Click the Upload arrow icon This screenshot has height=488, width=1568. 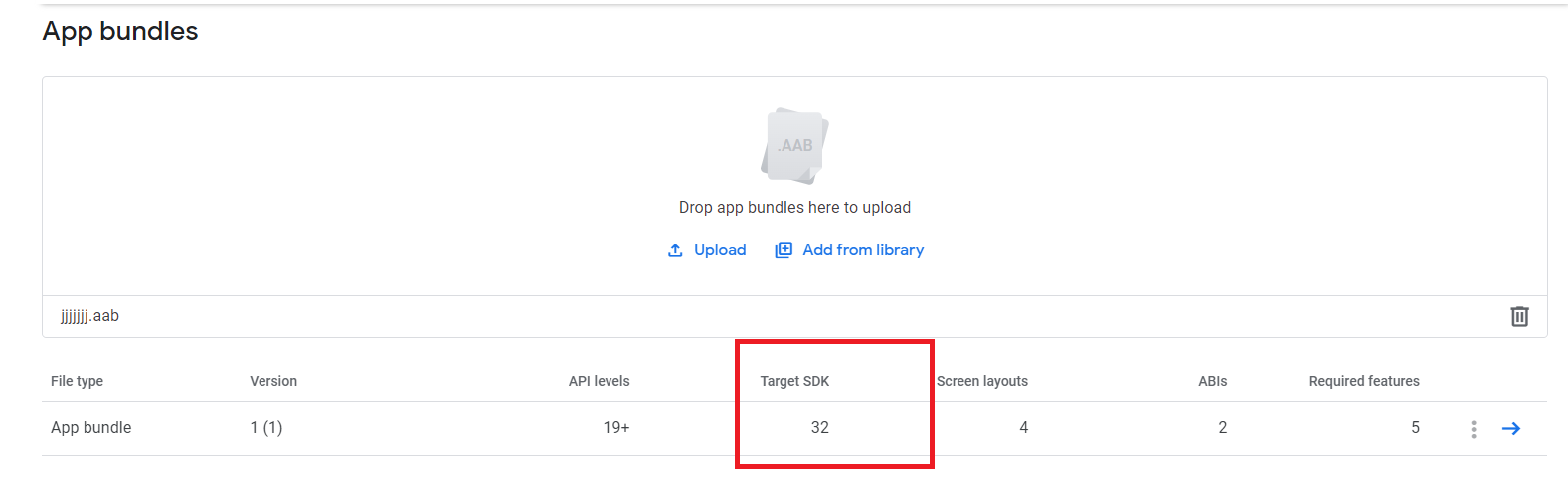click(x=675, y=250)
